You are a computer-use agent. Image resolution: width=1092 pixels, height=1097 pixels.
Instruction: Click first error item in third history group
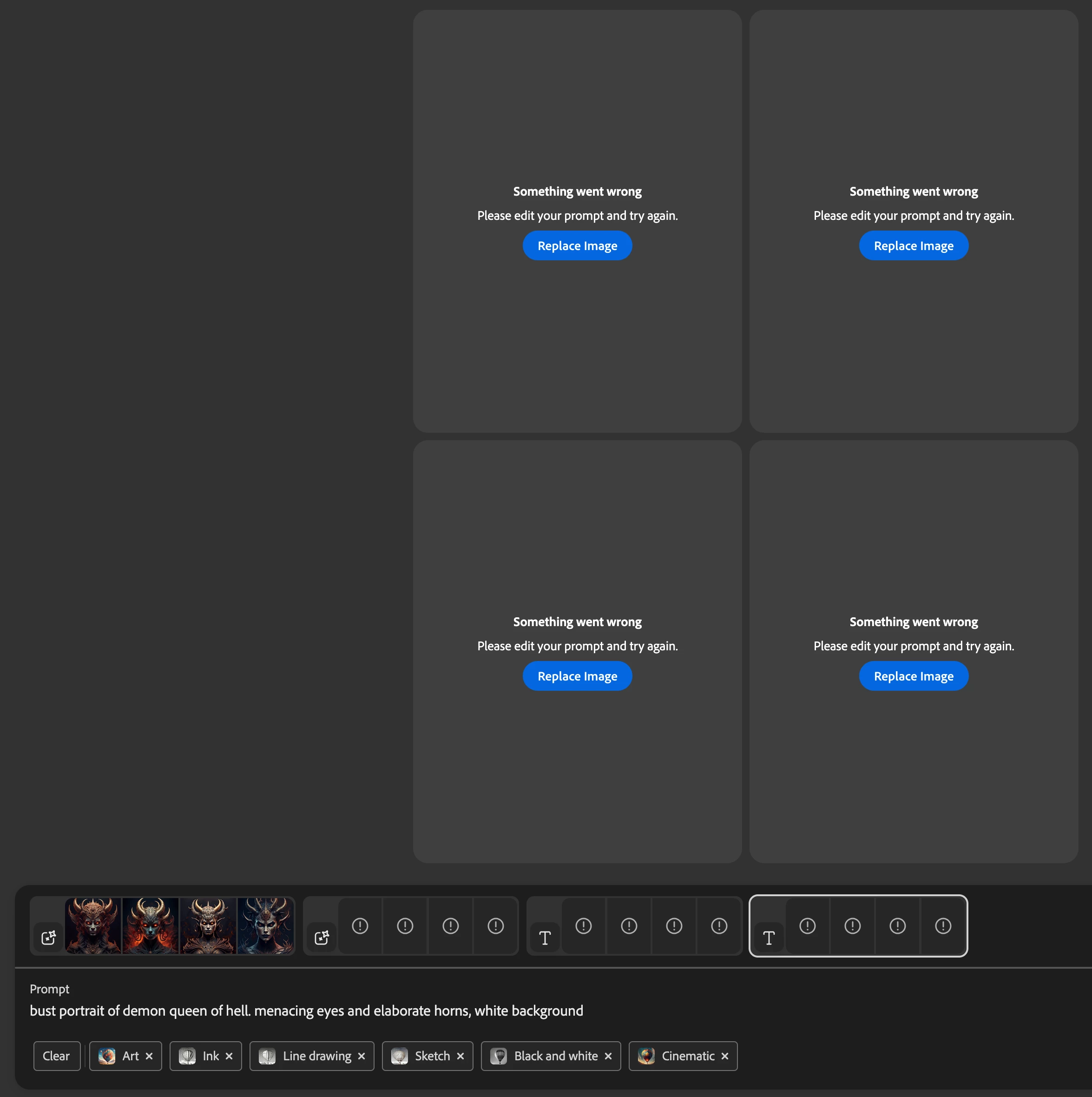coord(584,926)
